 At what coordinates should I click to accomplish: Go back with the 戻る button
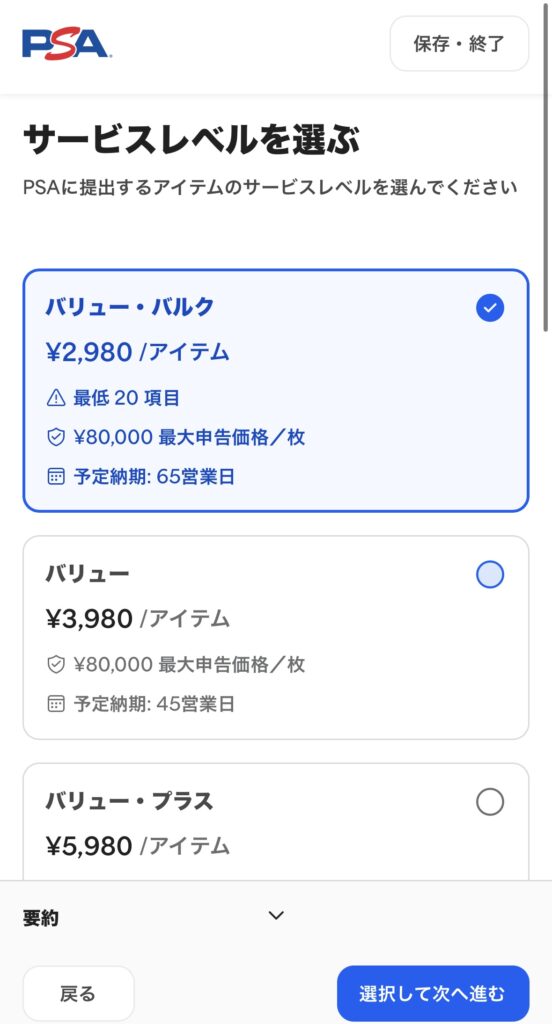78,993
